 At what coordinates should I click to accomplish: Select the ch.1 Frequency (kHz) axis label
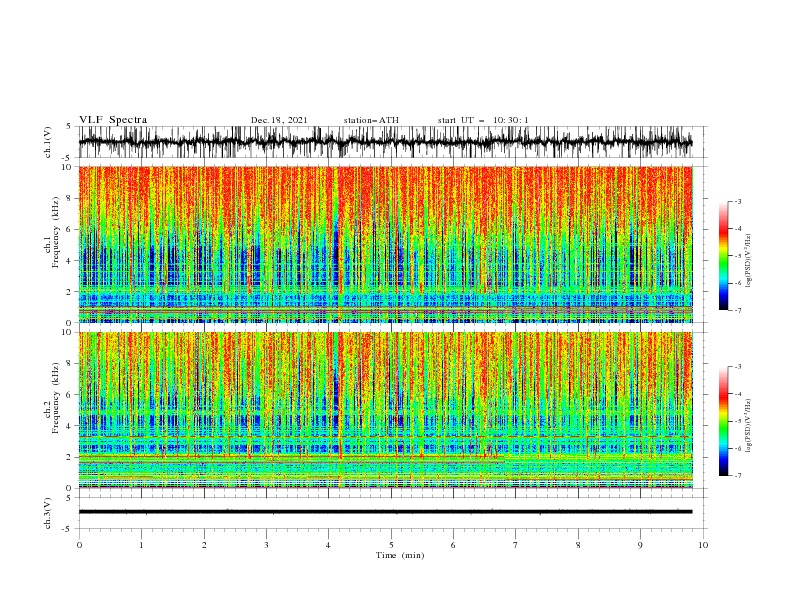pos(52,232)
